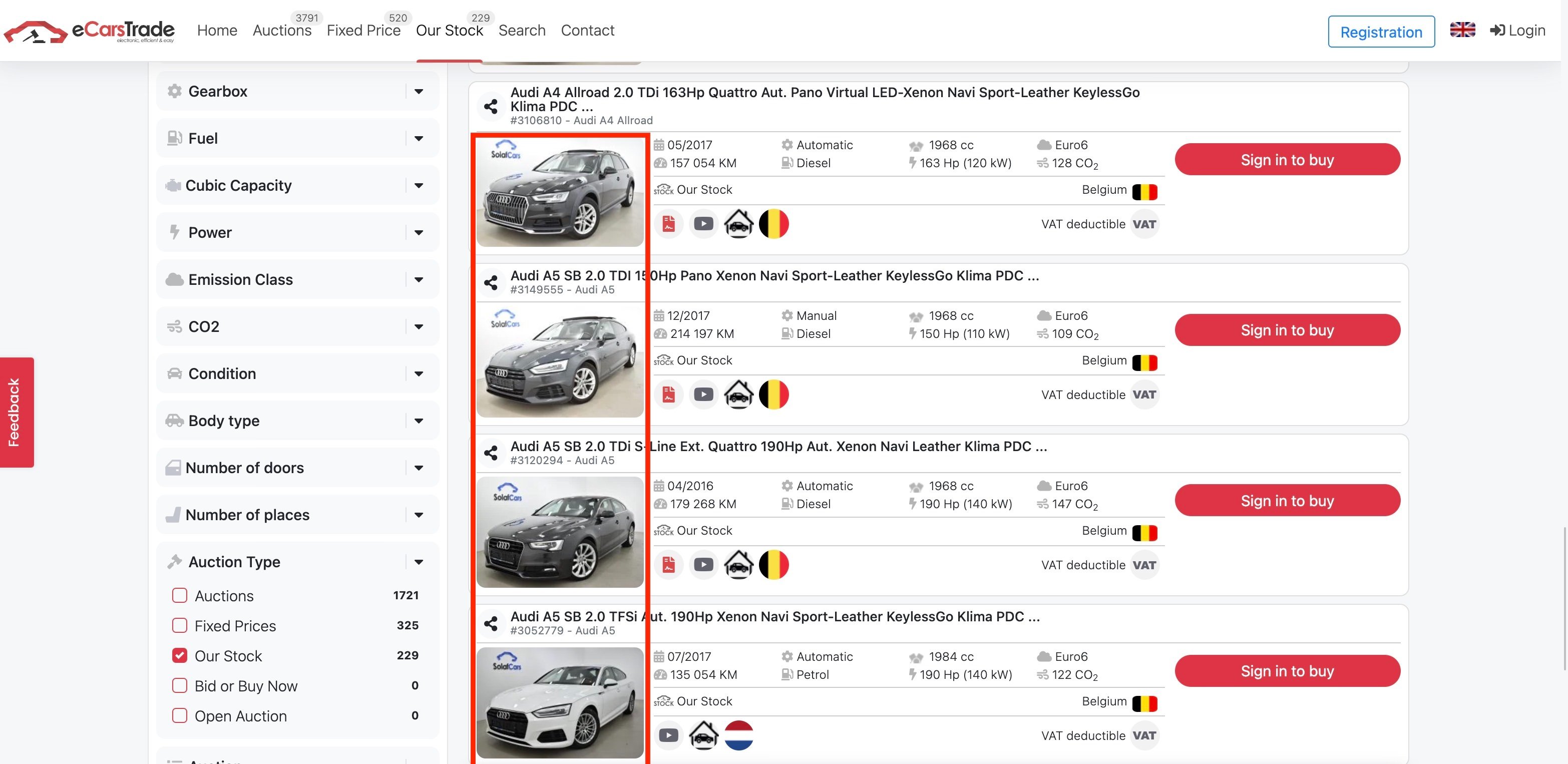Enable the Auctions checkbox filter
Screen dimensions: 1568x764
(178, 595)
